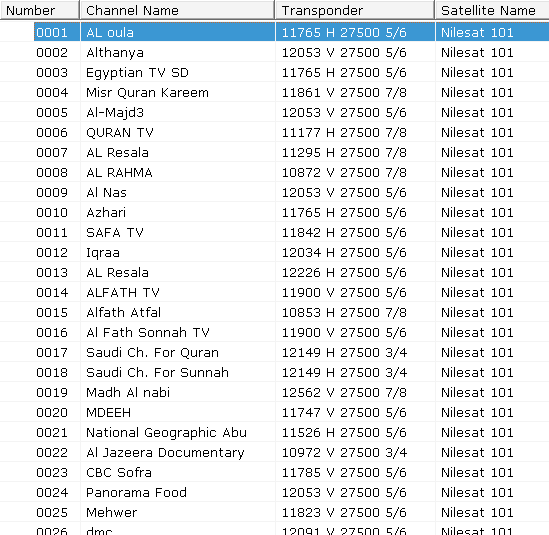Screen dimensions: 549x535
Task: Click the Satellite Name column header
Action: click(x=492, y=10)
